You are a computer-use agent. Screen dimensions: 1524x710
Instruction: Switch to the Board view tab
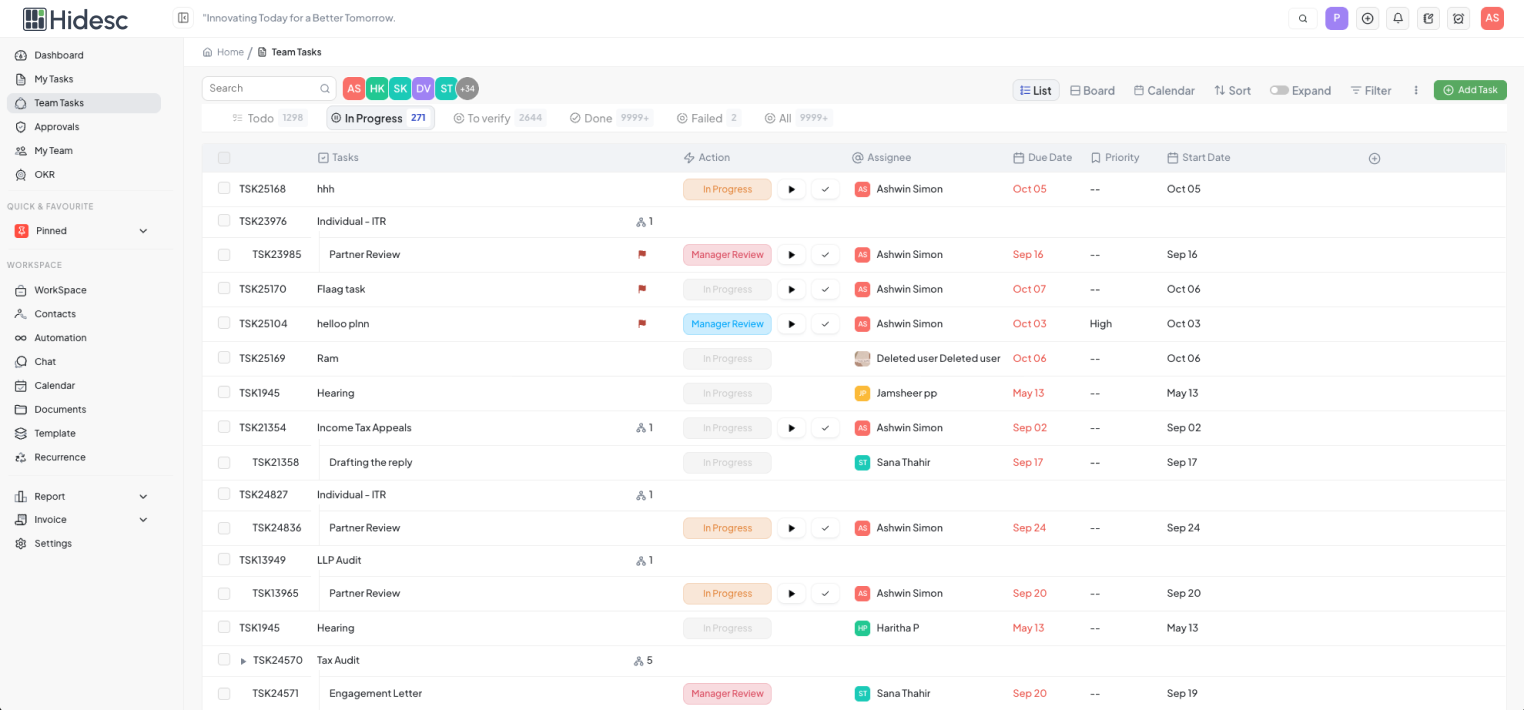pos(1092,90)
